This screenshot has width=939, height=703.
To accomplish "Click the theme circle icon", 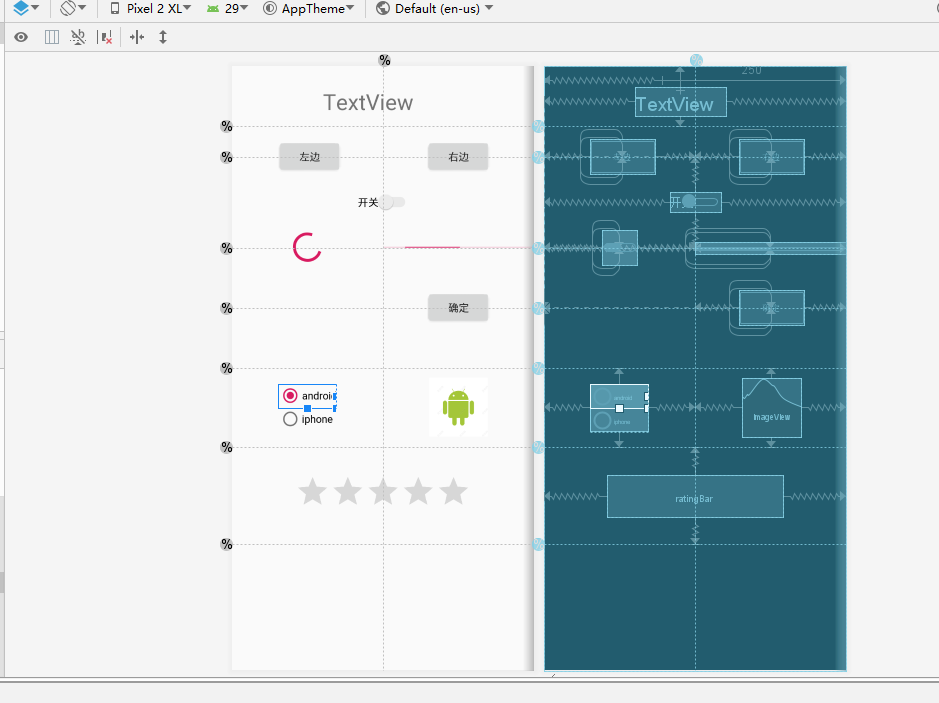I will (270, 8).
